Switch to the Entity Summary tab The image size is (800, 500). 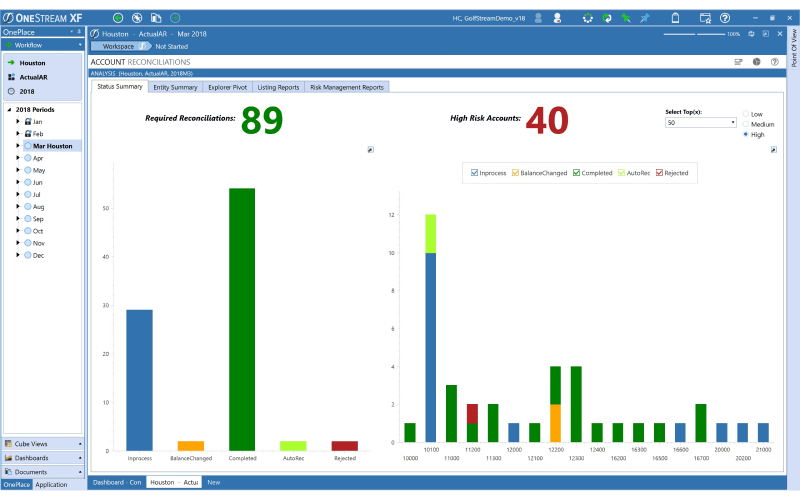coord(175,87)
